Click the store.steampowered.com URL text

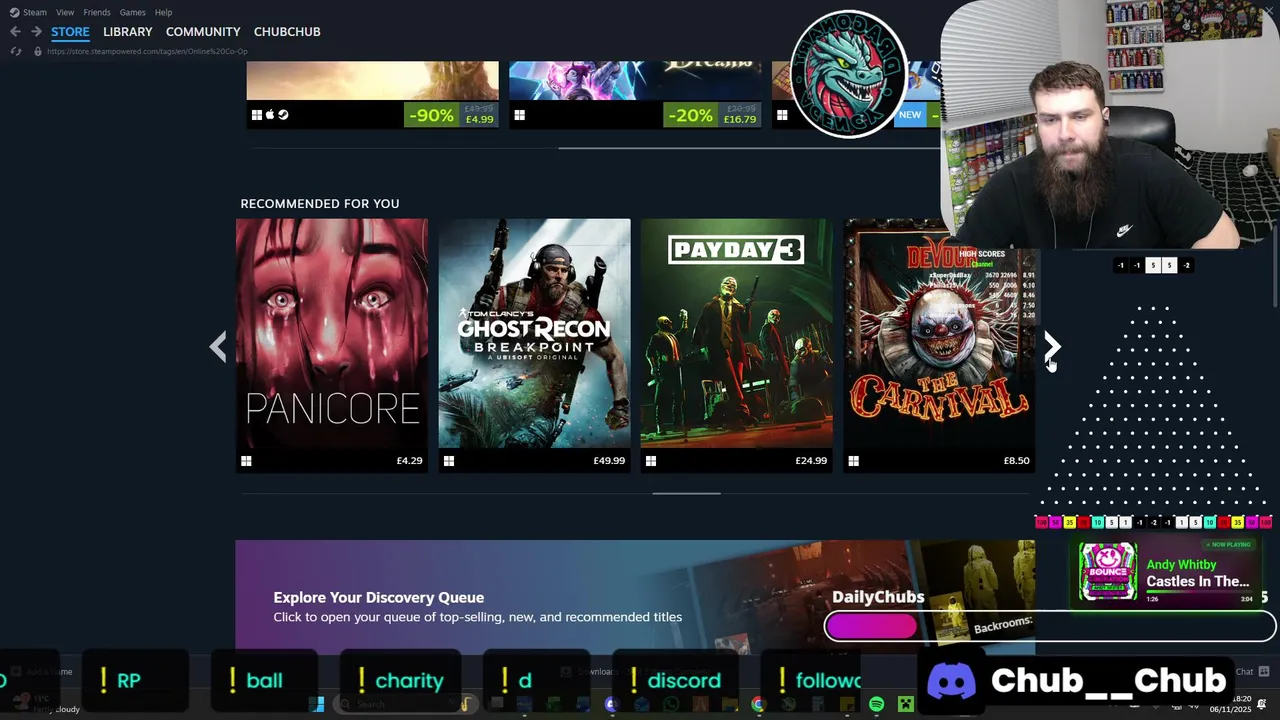147,51
